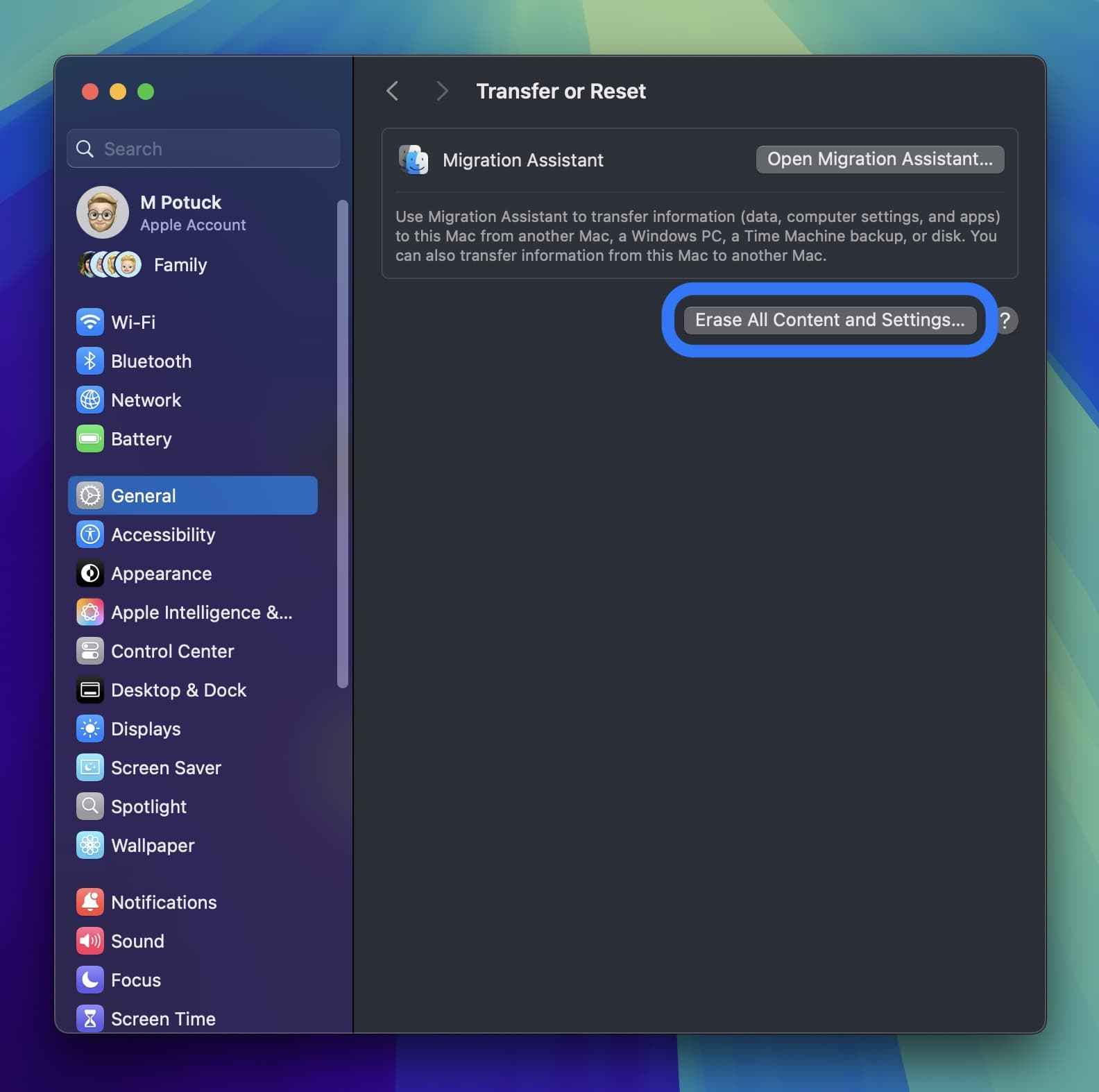Click Erase All Content and Settings
This screenshot has height=1092, width=1099.
click(830, 320)
